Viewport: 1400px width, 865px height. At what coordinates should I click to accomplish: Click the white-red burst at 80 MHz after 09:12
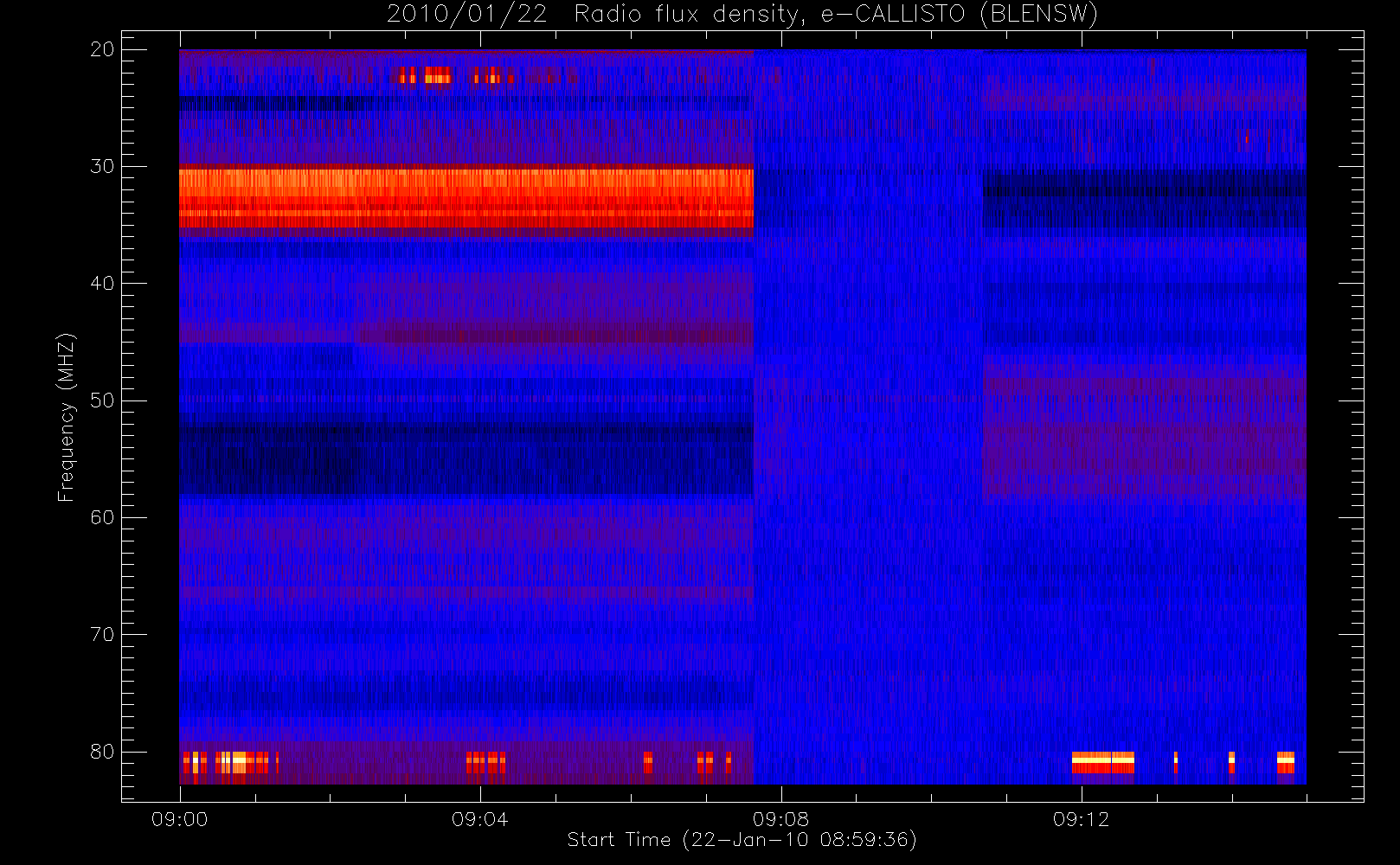pyautogui.click(x=1103, y=763)
